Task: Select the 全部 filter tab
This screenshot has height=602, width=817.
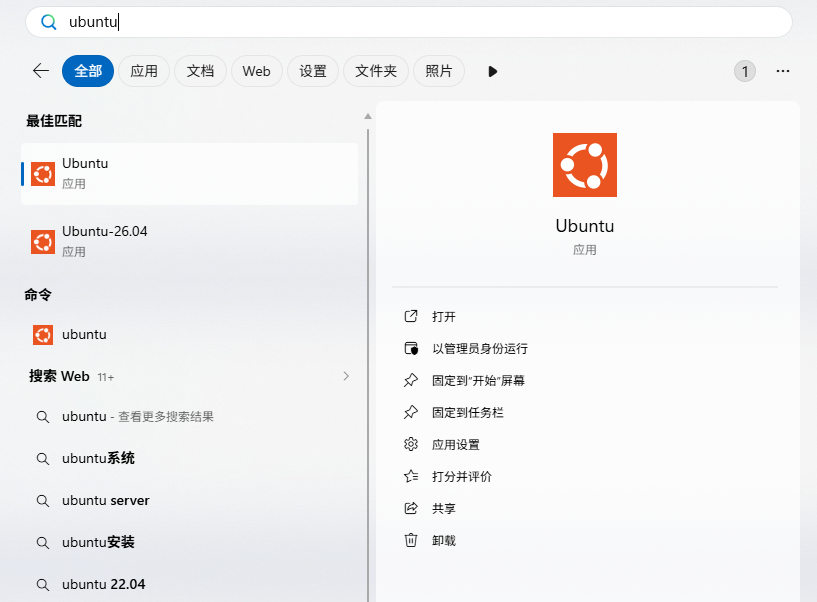Action: 88,71
